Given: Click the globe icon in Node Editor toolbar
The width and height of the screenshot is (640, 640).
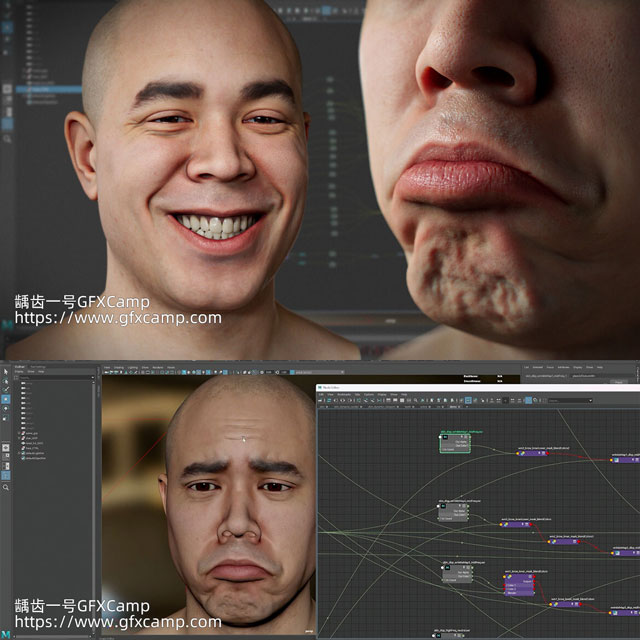Looking at the screenshot, I should 535,400.
